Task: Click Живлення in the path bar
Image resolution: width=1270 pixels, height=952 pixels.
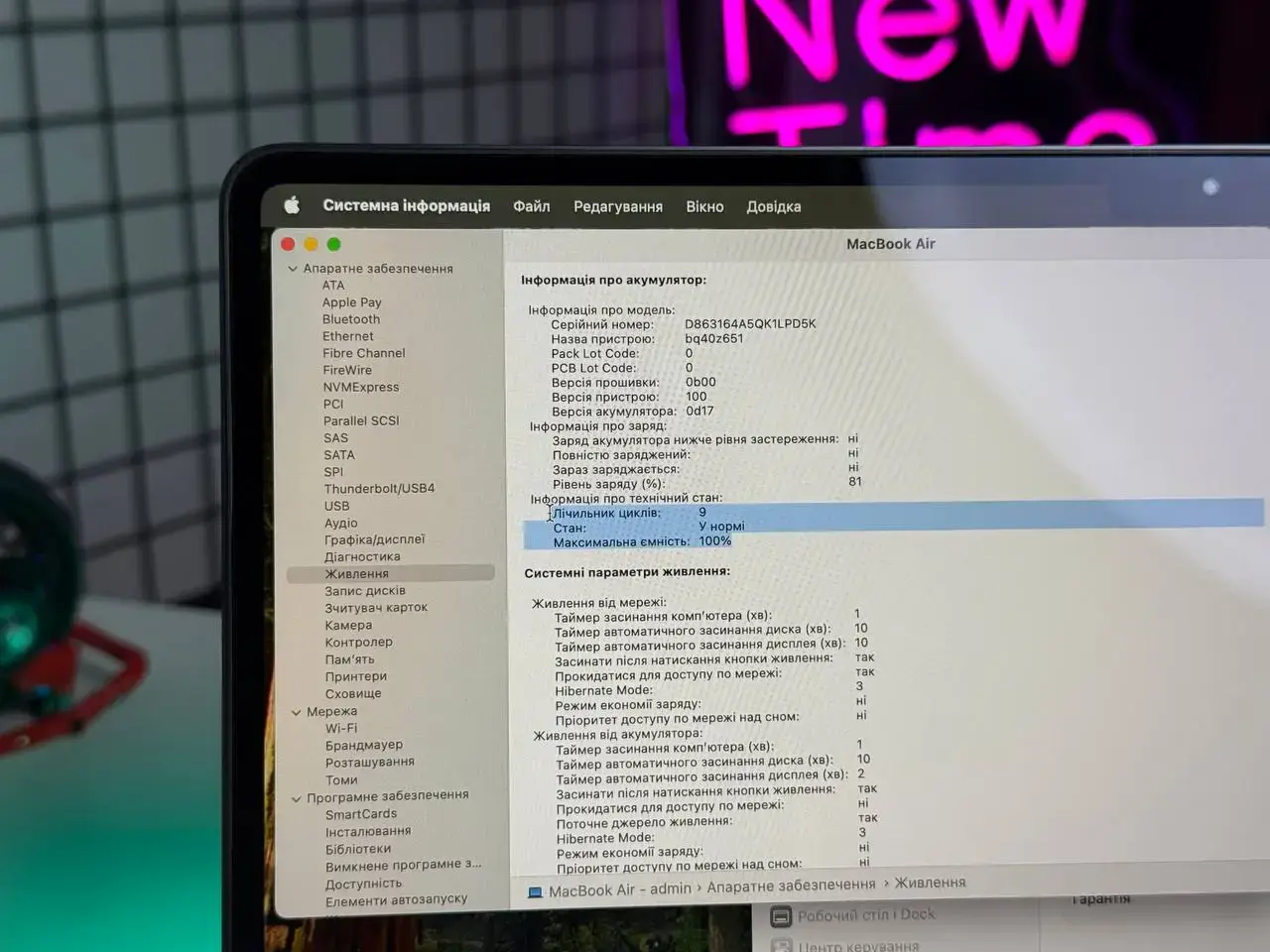Action: pos(930,883)
